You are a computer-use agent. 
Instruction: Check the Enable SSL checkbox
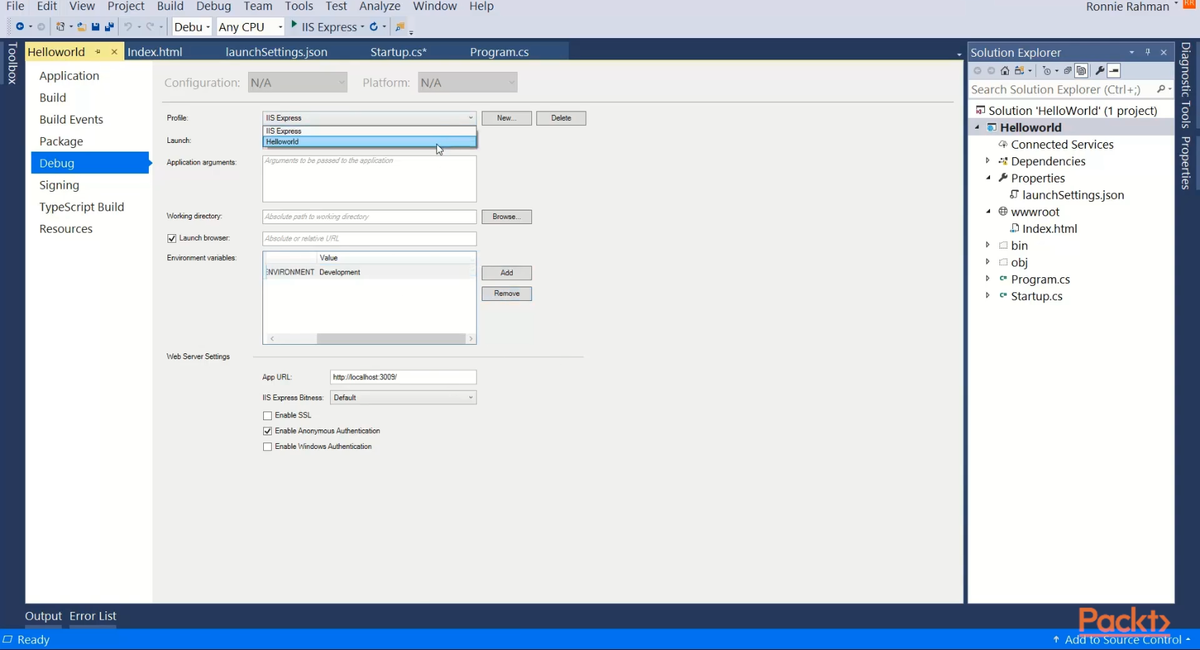pos(267,415)
